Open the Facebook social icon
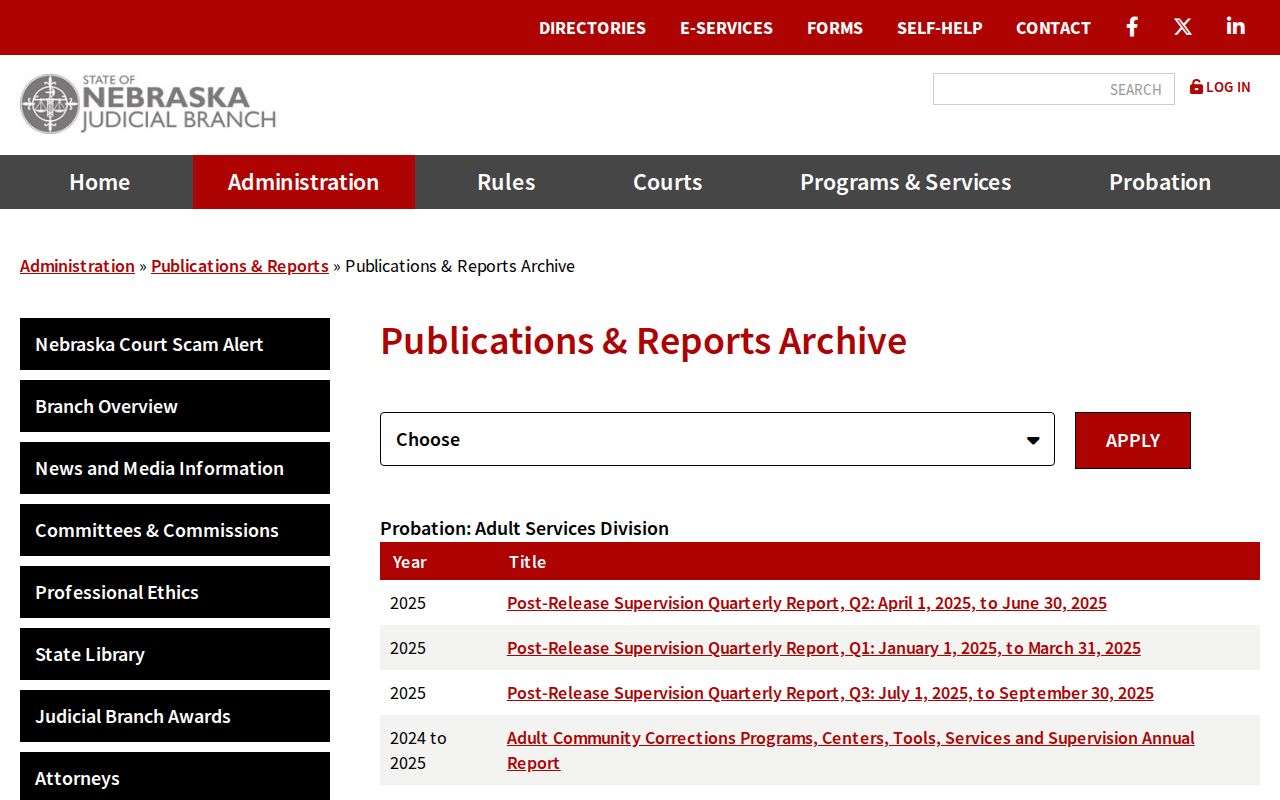The width and height of the screenshot is (1280, 800). tap(1132, 27)
